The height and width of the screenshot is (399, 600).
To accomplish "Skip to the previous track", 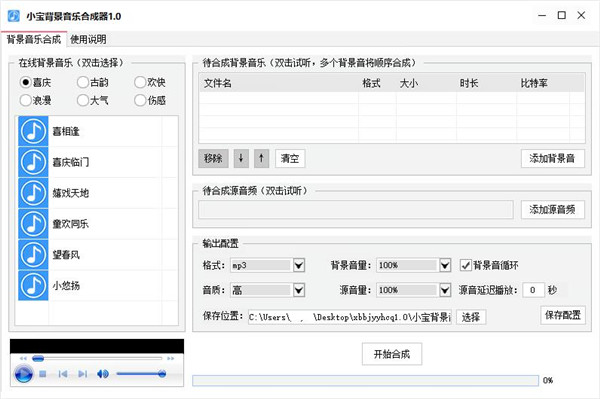I will click(x=63, y=374).
